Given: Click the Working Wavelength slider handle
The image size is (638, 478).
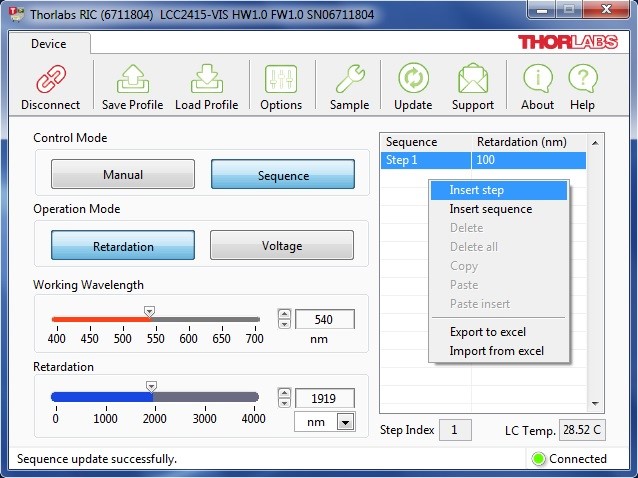Looking at the screenshot, I should click(149, 311).
